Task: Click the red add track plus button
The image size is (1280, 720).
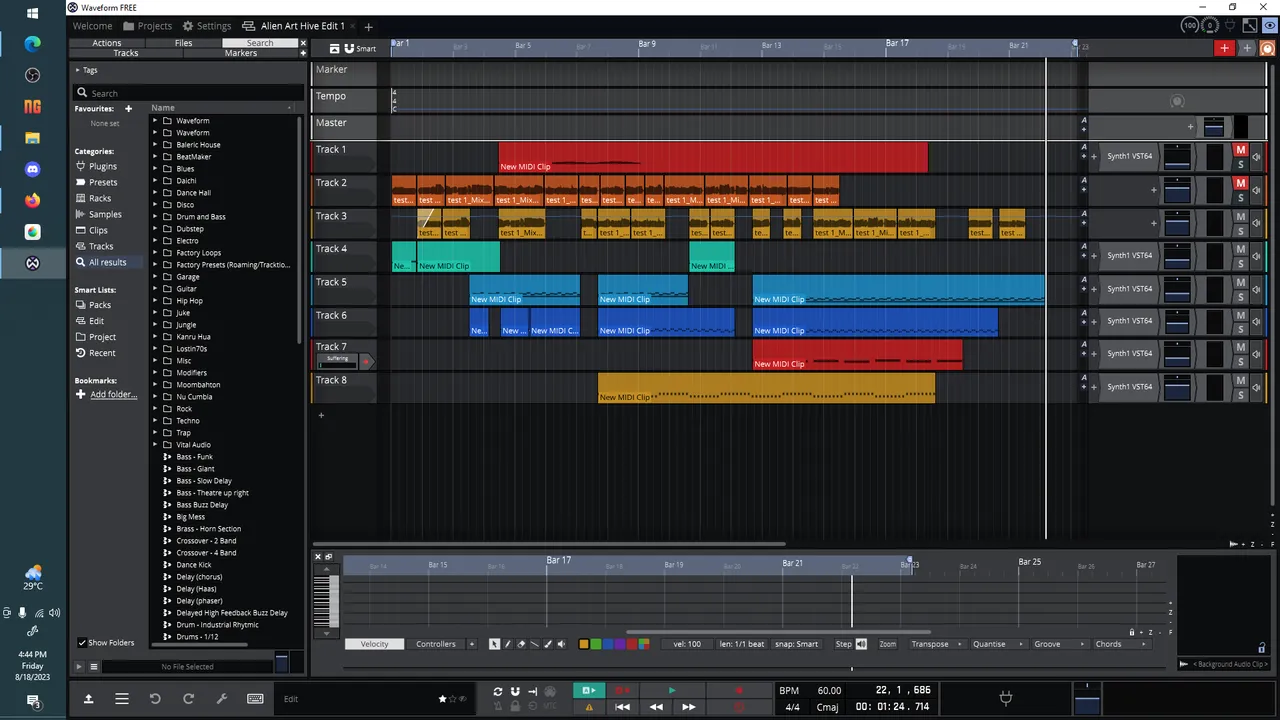Action: [1224, 48]
